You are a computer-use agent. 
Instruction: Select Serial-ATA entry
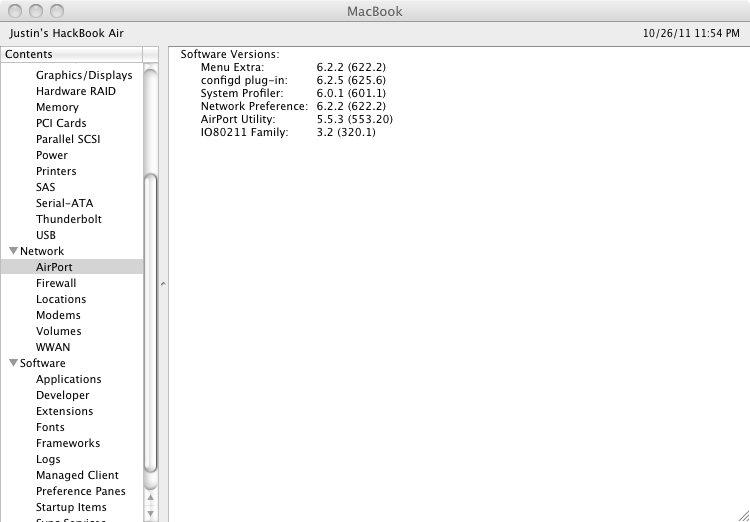(x=65, y=203)
